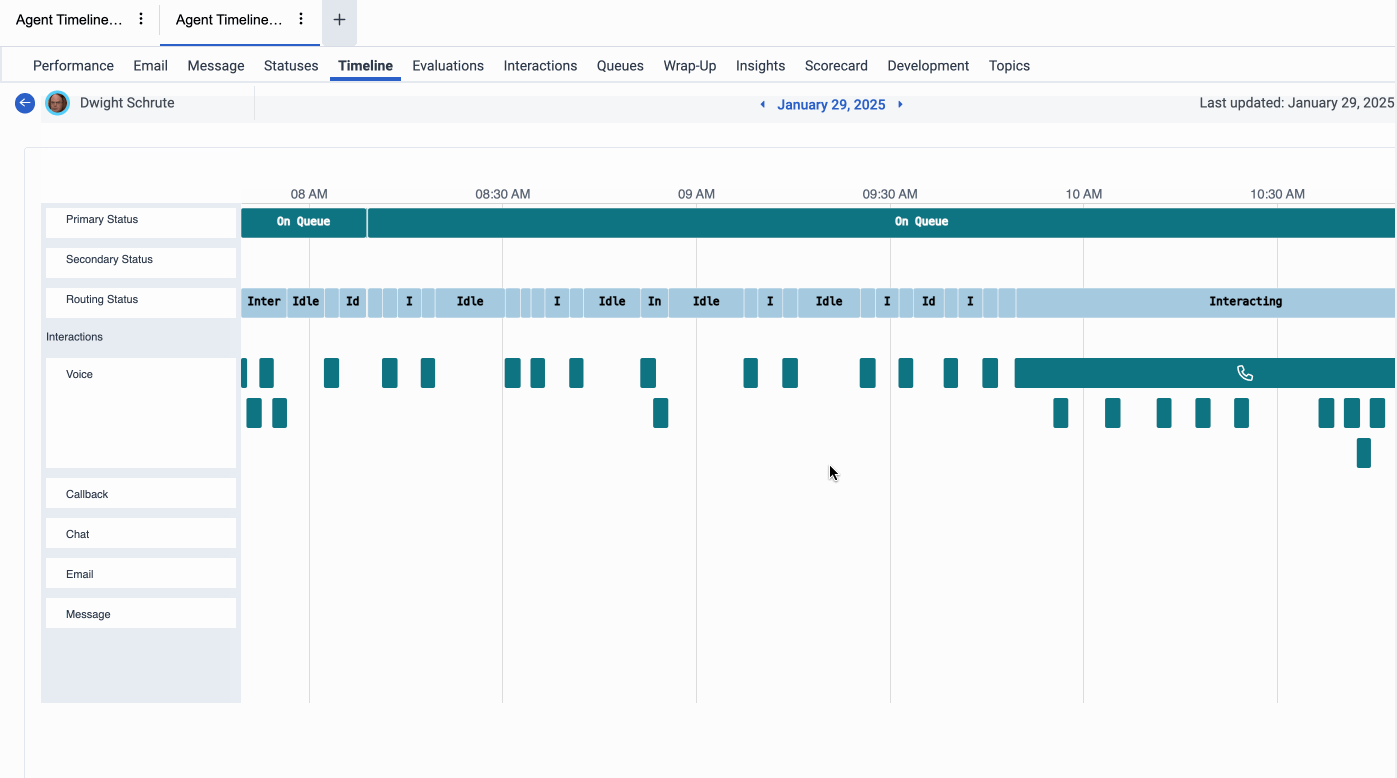
Task: Open the second tab's three-dot menu
Action: pyautogui.click(x=301, y=19)
